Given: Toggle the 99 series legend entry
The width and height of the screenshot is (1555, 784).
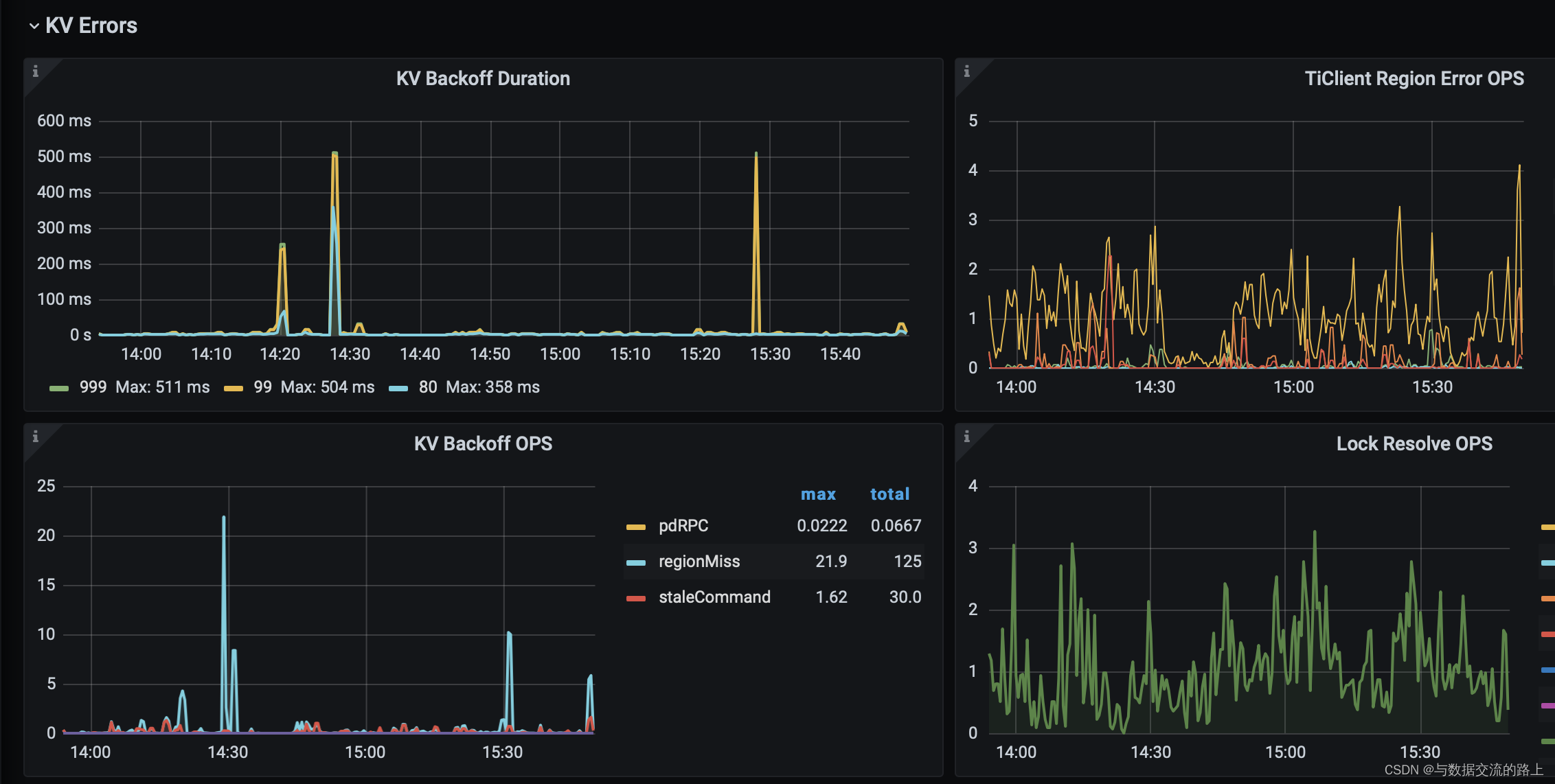Looking at the screenshot, I should (x=262, y=387).
